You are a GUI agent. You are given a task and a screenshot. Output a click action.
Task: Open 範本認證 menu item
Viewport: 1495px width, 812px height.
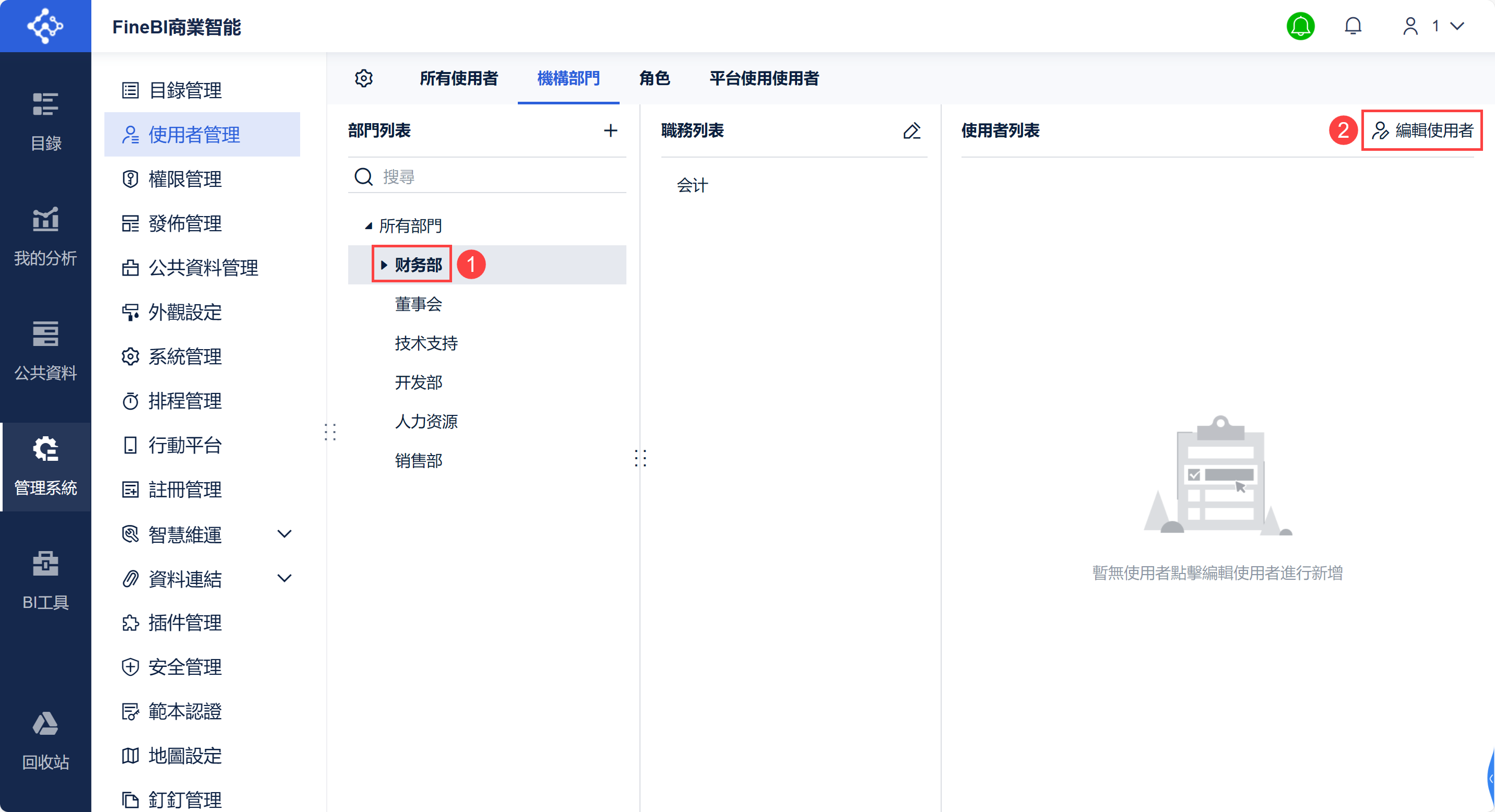click(202, 712)
